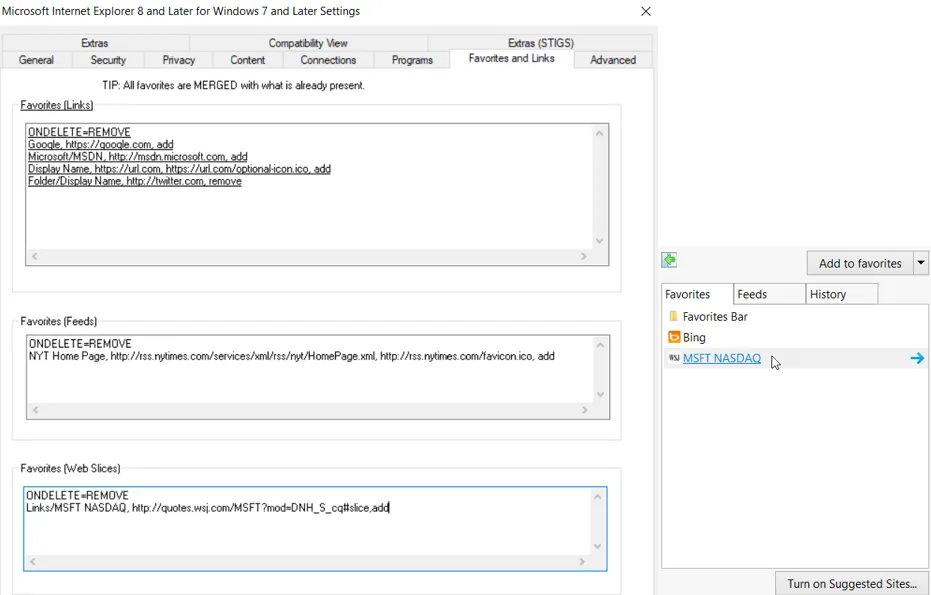The image size is (931, 595).
Task: Switch to the Advanced tab
Action: click(613, 60)
